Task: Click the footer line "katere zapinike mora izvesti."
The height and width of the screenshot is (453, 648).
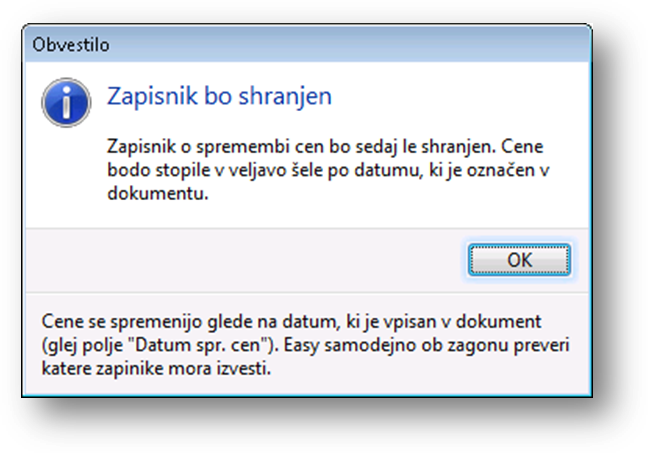Action: point(156,368)
